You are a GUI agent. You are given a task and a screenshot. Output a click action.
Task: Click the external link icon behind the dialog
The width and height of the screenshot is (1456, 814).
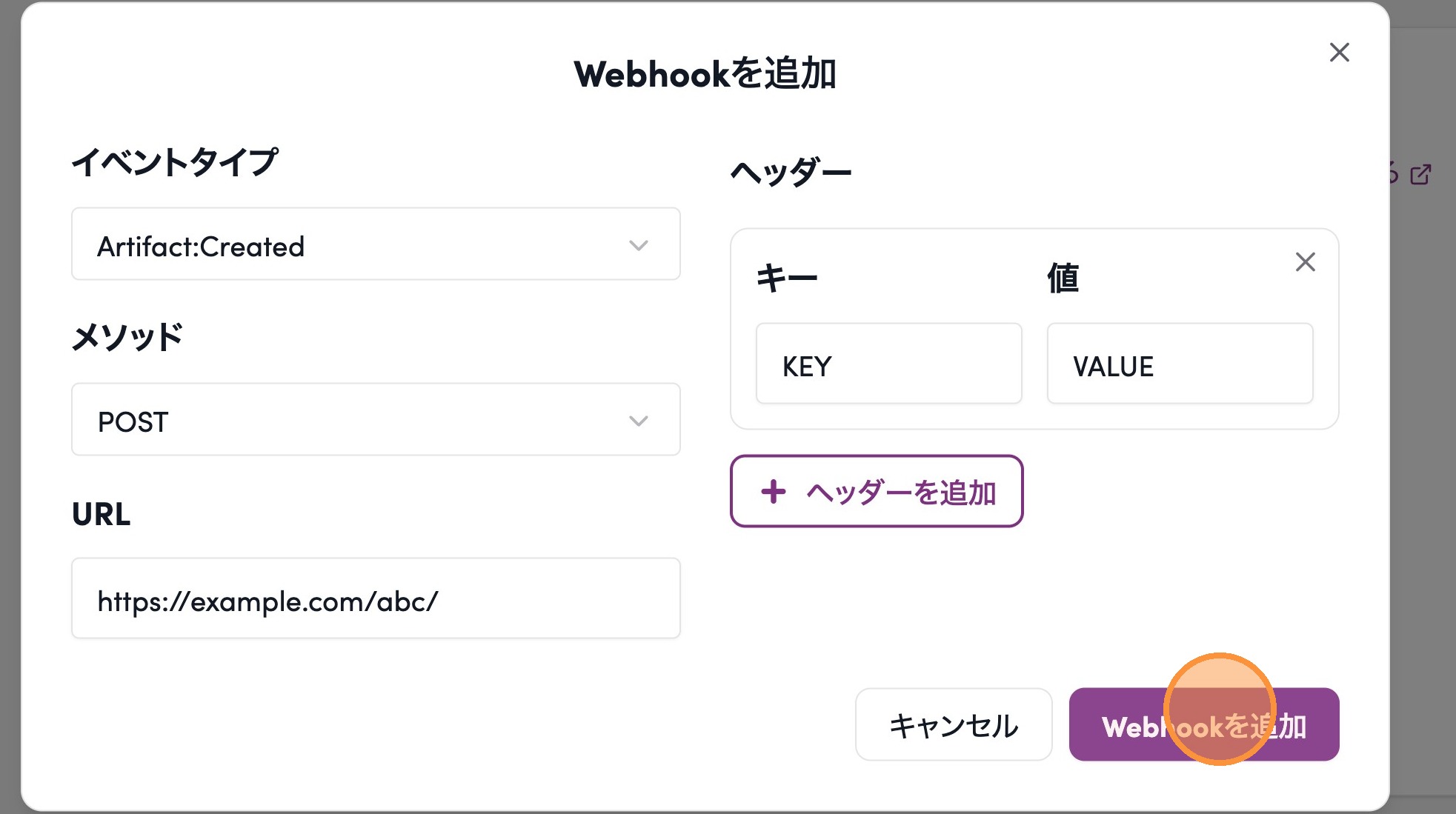point(1420,175)
